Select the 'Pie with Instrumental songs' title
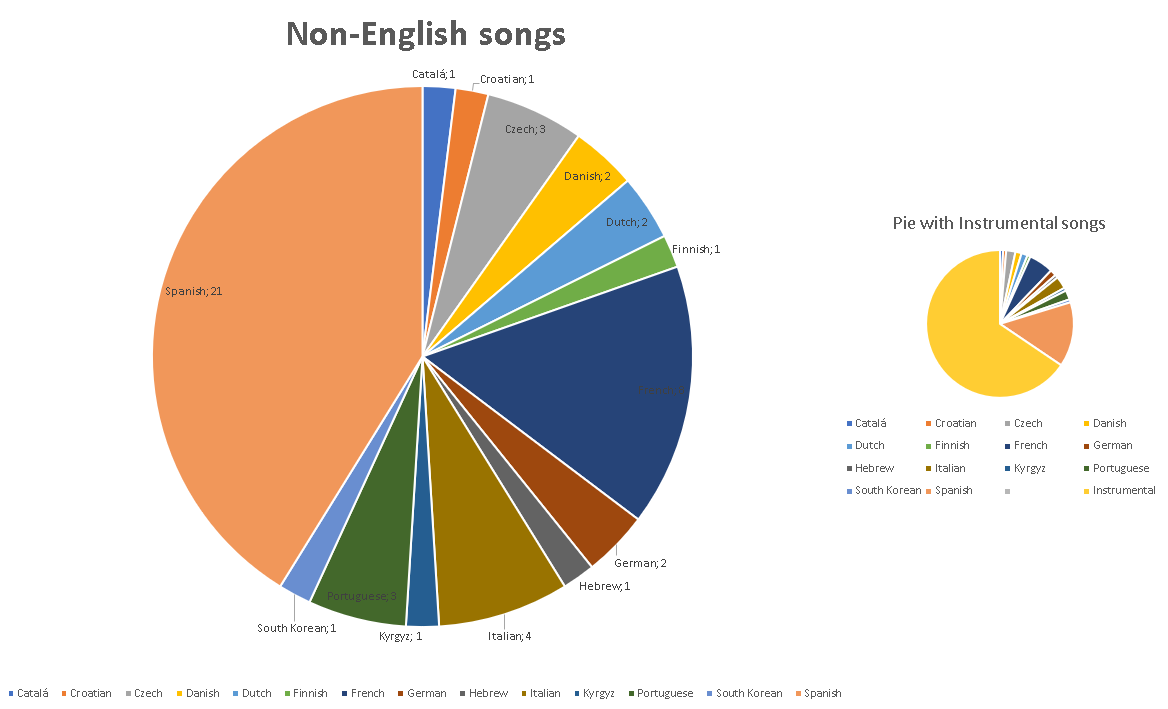The width and height of the screenshot is (1168, 709). (x=999, y=223)
